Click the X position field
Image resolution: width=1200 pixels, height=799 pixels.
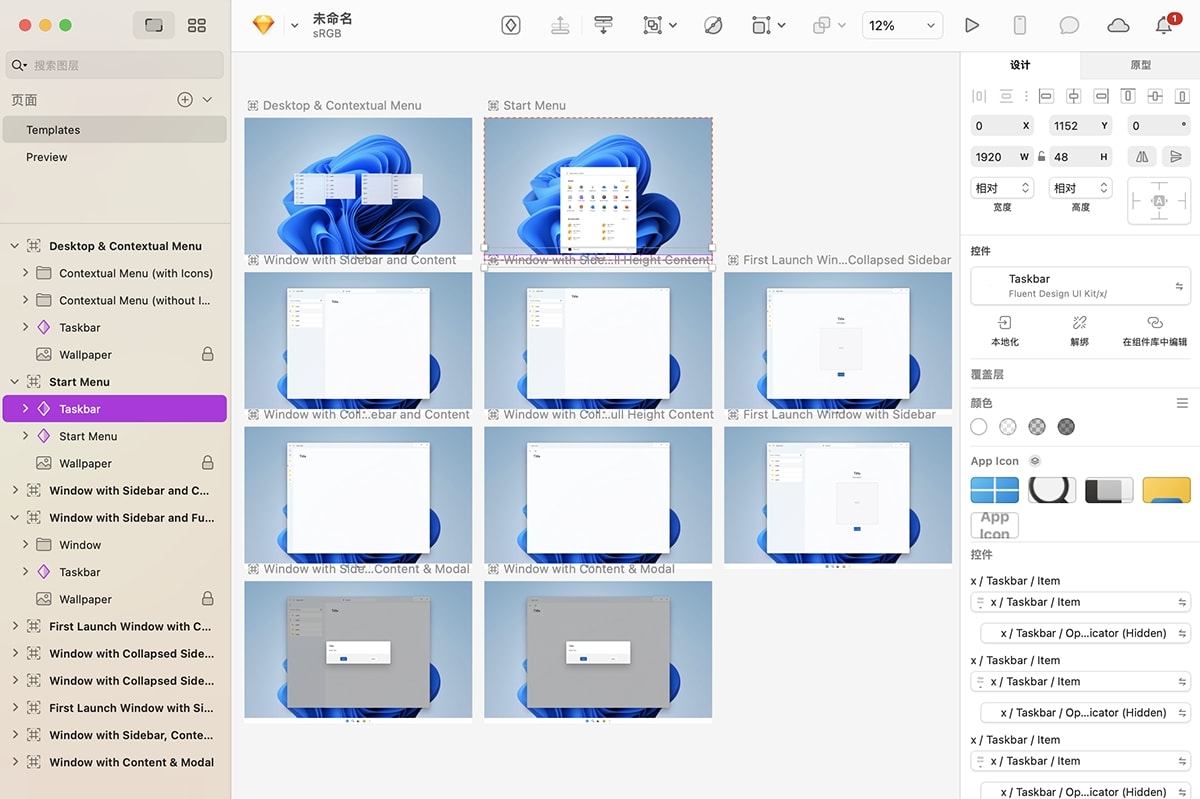[1003, 126]
